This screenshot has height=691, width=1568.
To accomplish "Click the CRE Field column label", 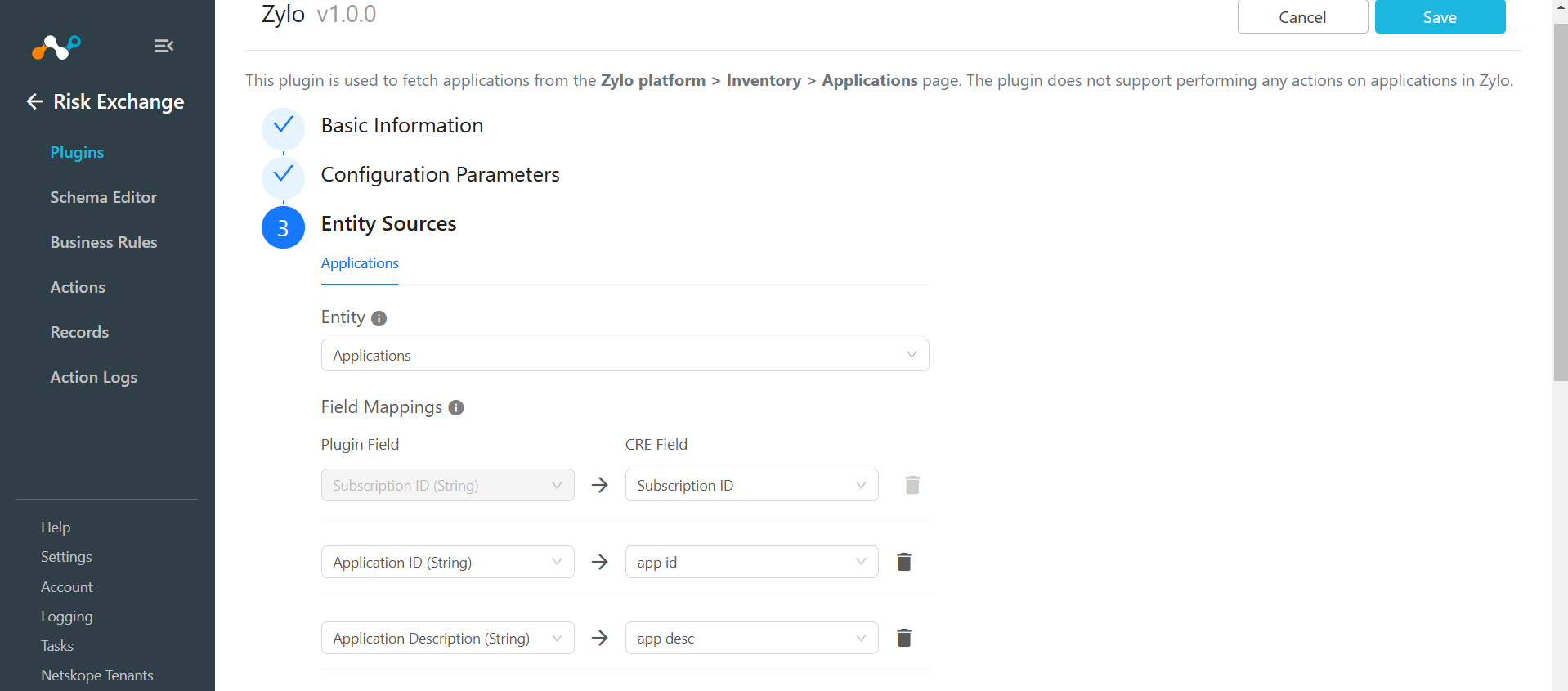I will 656,444.
